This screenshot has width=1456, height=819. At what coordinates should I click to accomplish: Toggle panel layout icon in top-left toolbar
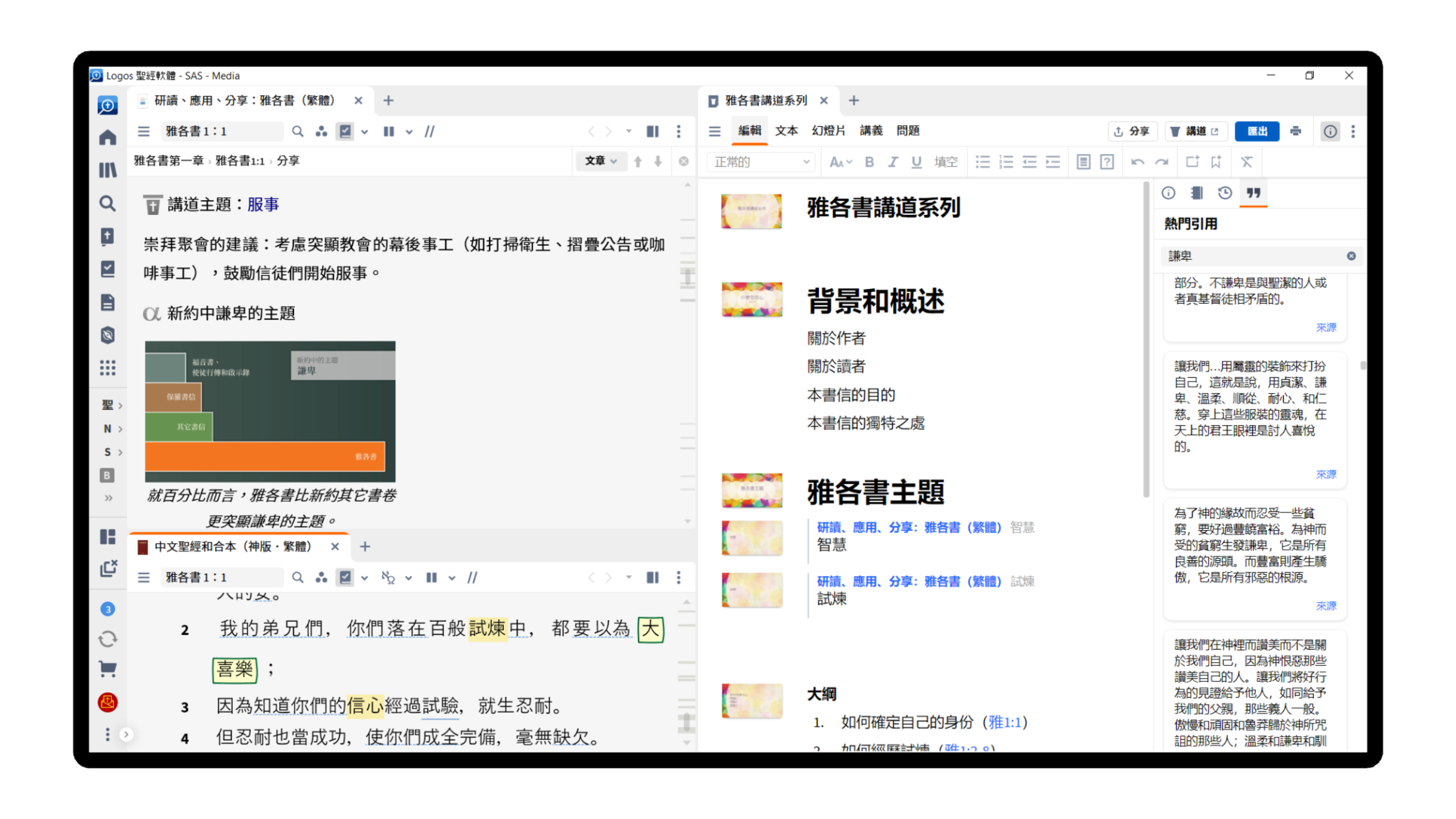coord(652,131)
